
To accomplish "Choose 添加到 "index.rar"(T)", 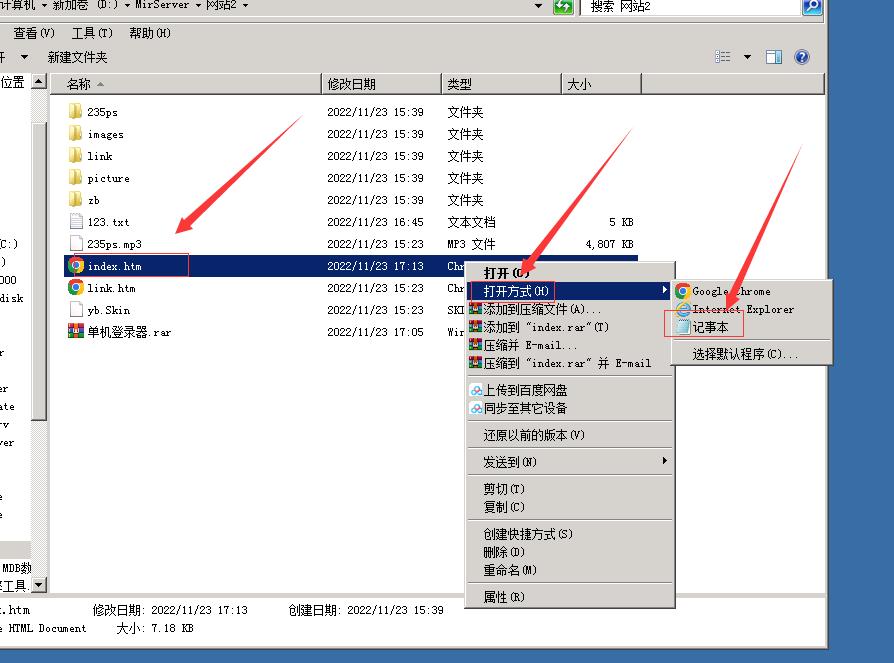I will click(x=570, y=327).
